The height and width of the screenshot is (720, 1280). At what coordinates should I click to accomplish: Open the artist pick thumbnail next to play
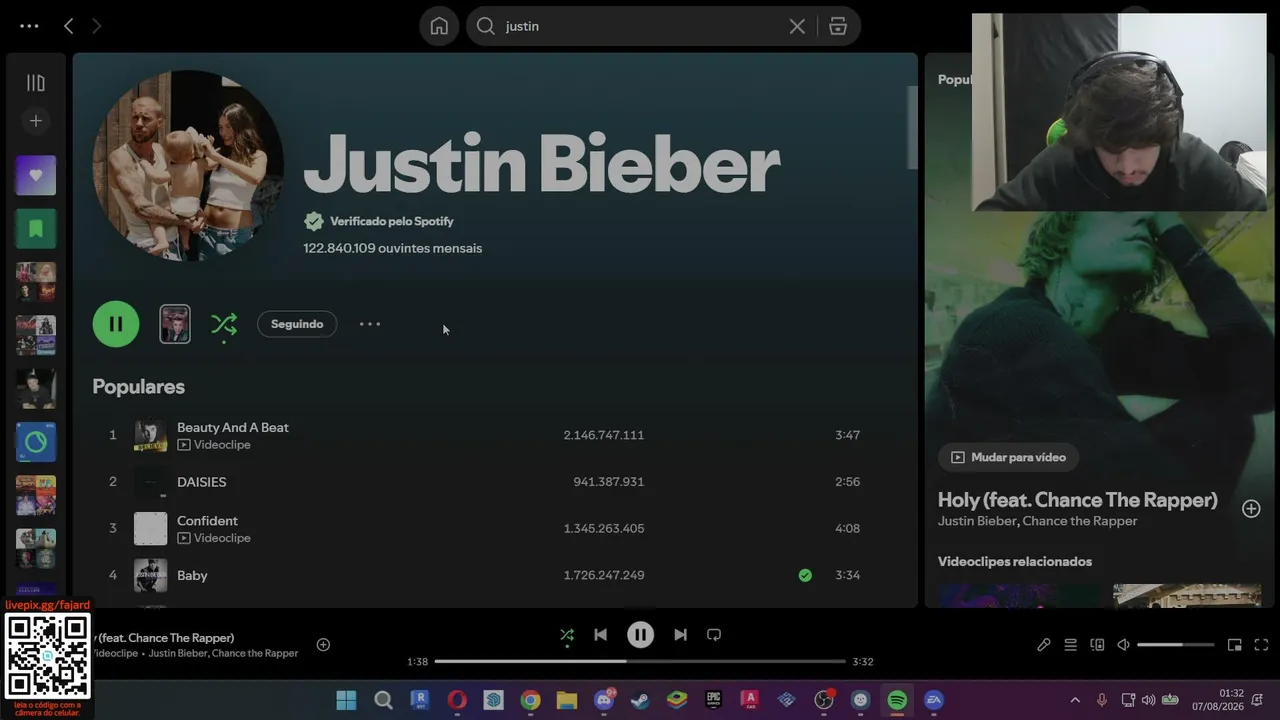click(x=175, y=324)
